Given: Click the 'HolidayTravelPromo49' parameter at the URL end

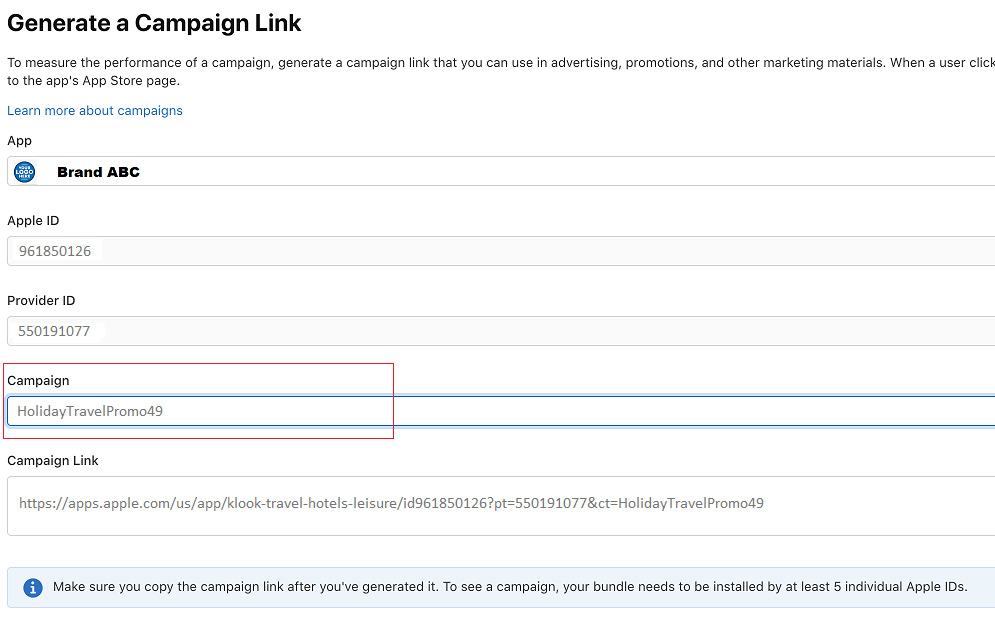Looking at the screenshot, I should (x=691, y=503).
